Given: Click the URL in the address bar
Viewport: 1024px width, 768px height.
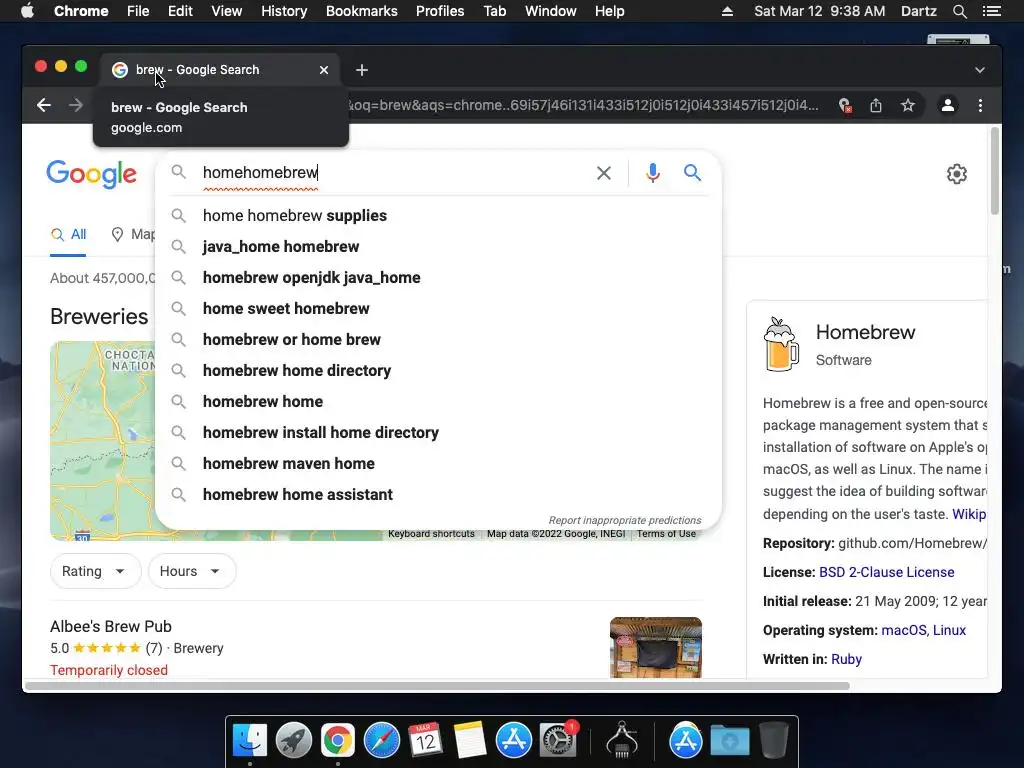Looking at the screenshot, I should pyautogui.click(x=583, y=105).
